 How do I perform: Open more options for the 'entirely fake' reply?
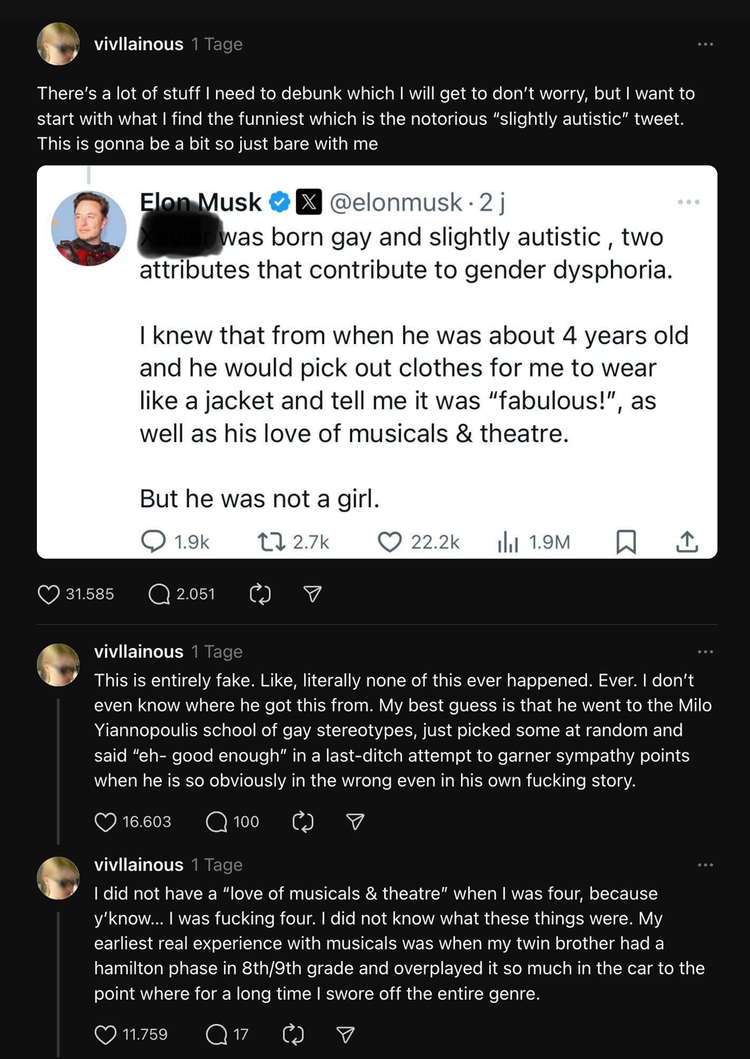706,652
